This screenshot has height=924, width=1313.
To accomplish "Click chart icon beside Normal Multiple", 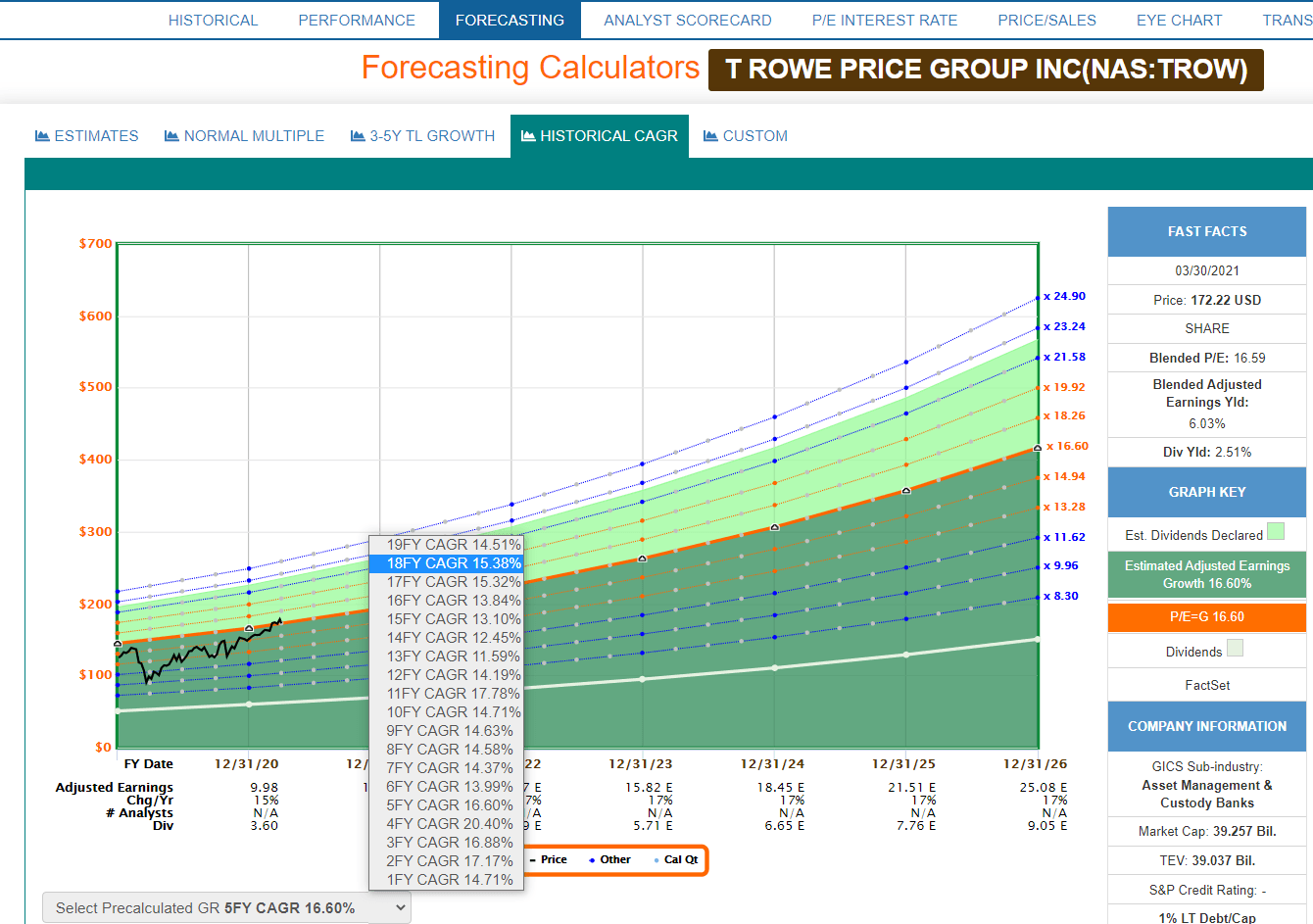I will pyautogui.click(x=171, y=136).
